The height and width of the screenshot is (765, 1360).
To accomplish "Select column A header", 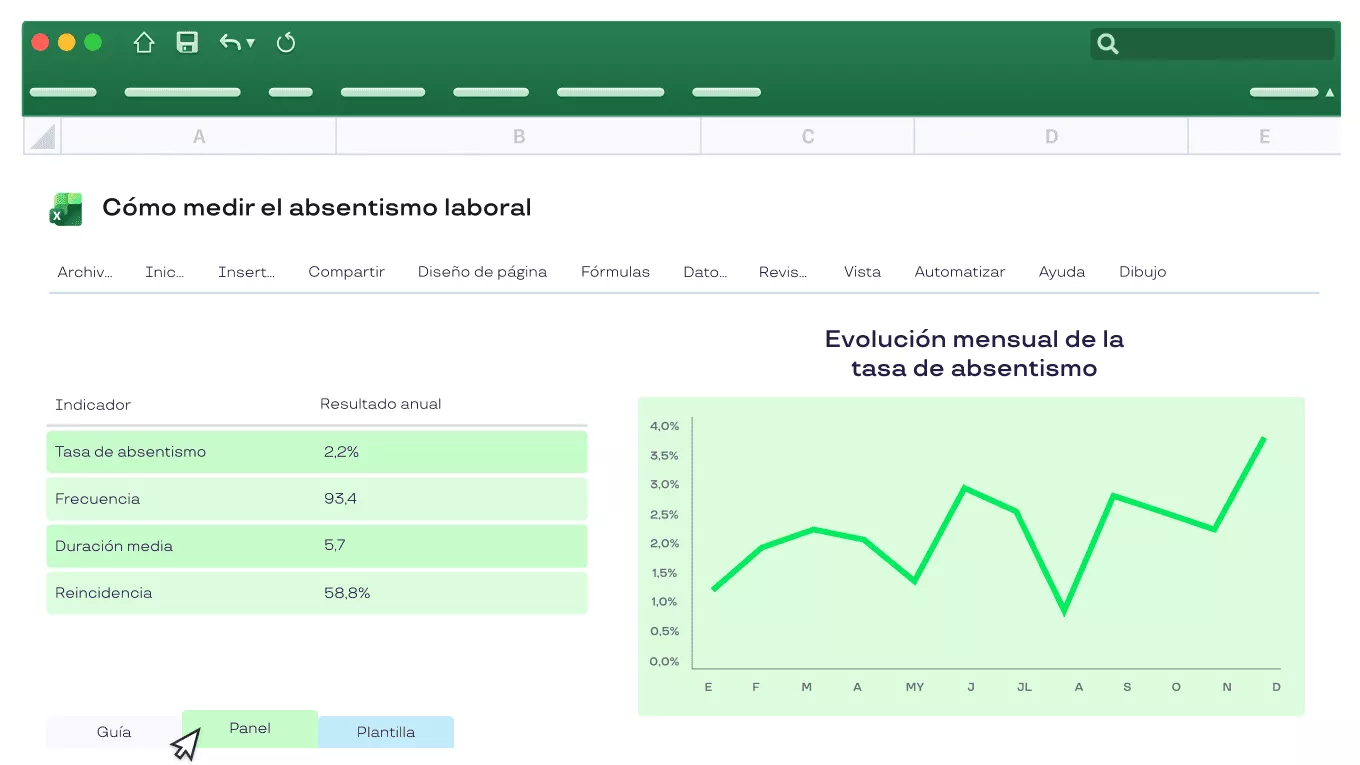I will tap(199, 137).
